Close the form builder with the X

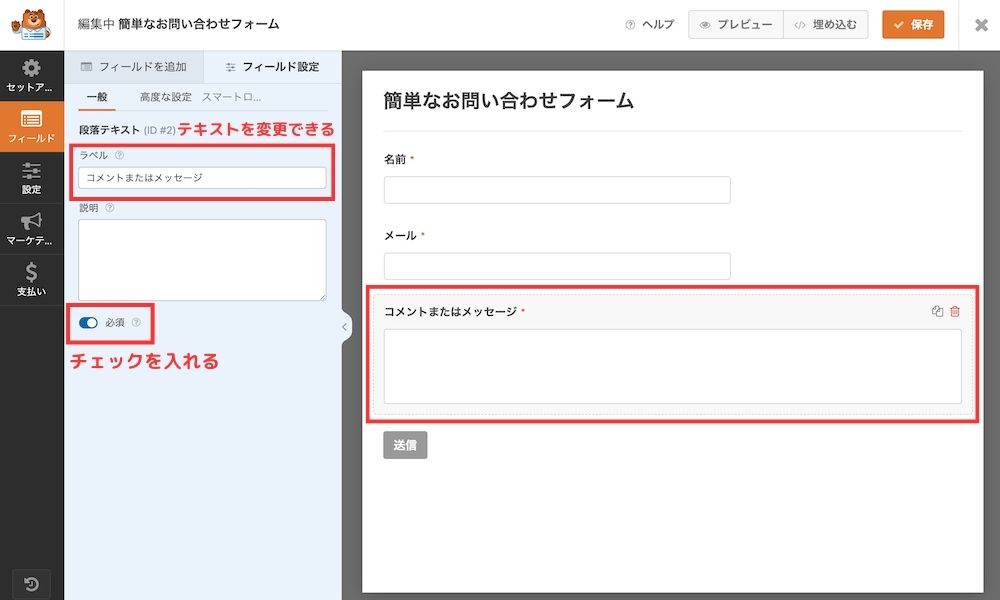pyautogui.click(x=981, y=25)
